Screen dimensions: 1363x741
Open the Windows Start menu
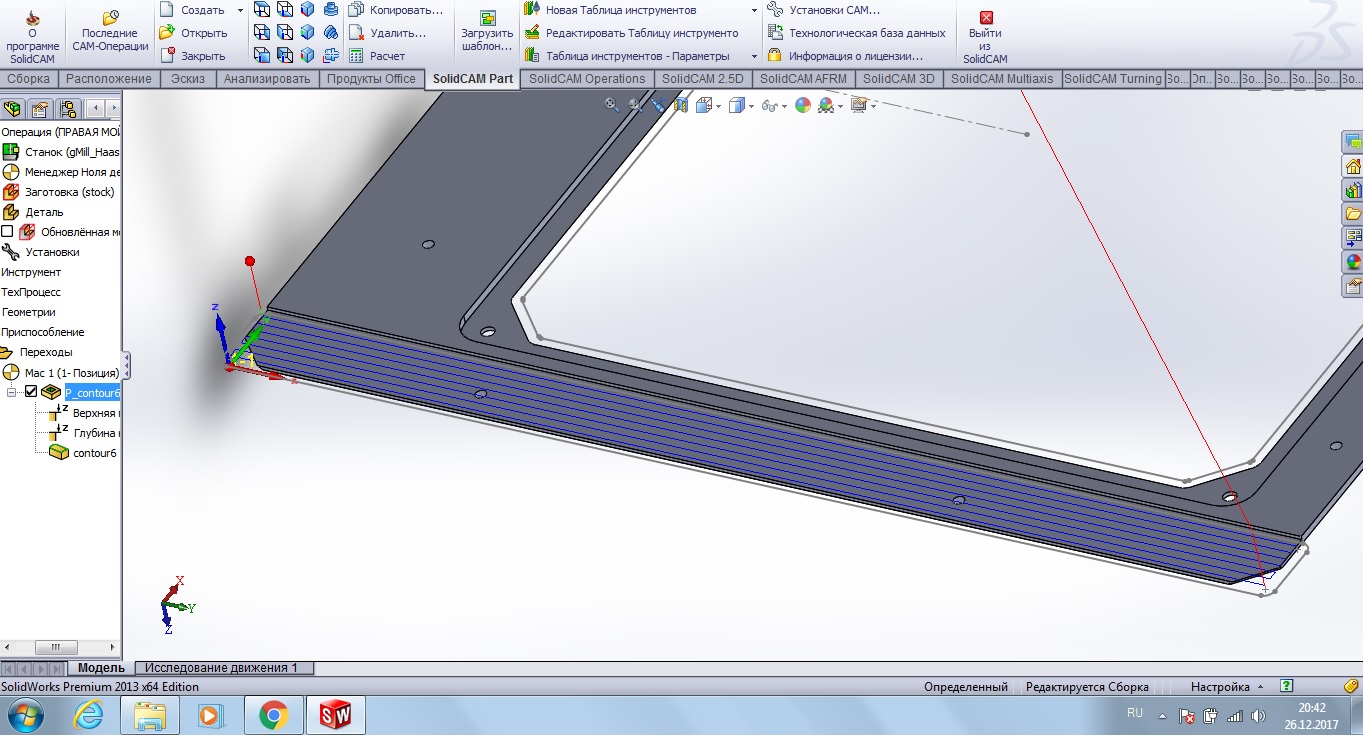pos(26,715)
